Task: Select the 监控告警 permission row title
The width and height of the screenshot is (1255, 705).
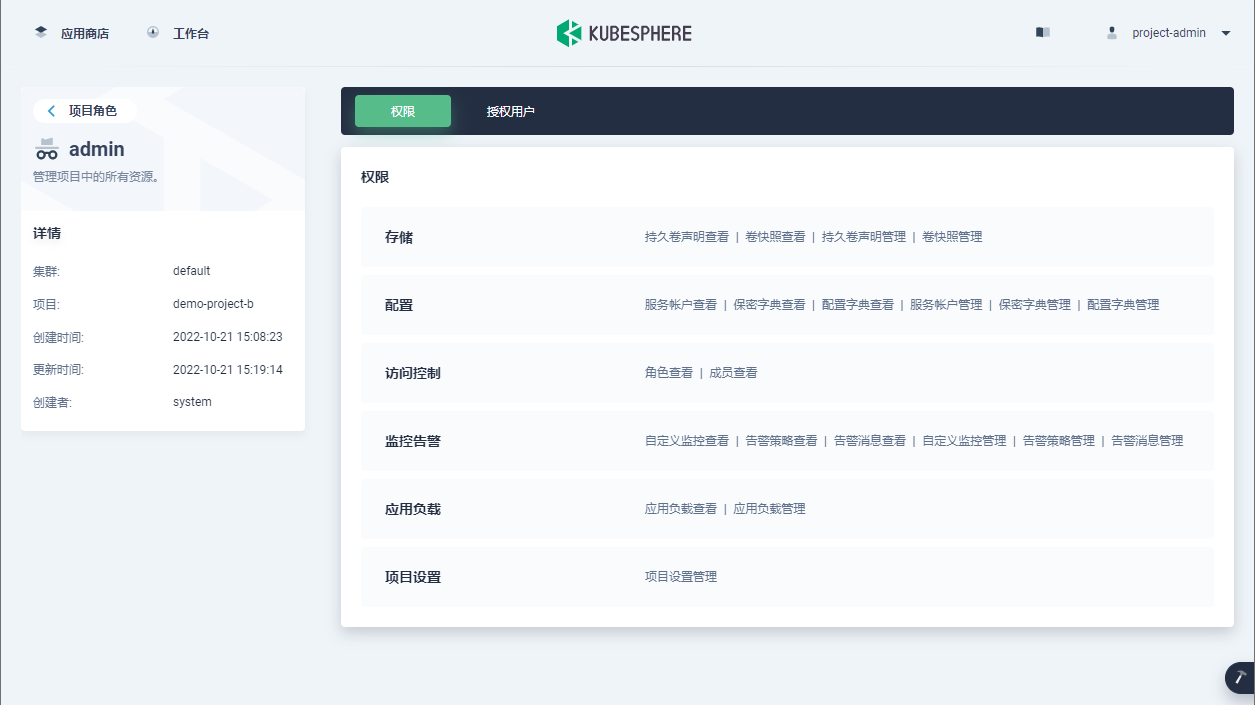Action: tap(413, 441)
